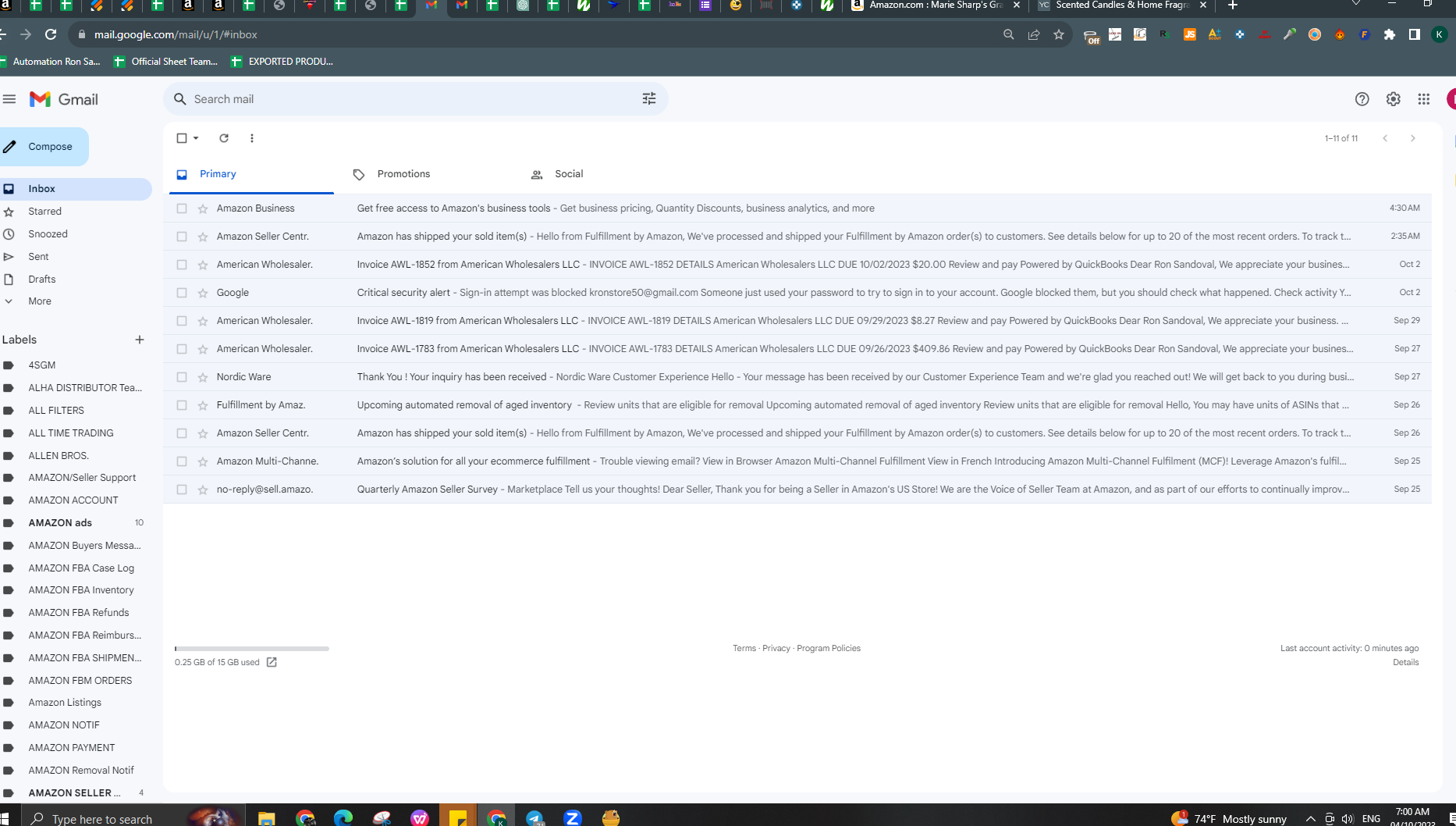Star the Google security alert email
The width and height of the screenshot is (1456, 826).
tap(203, 293)
